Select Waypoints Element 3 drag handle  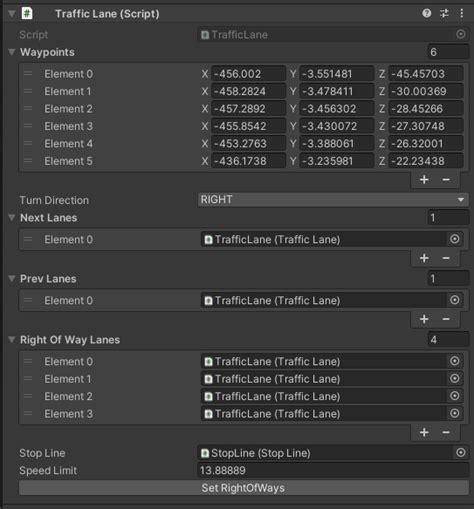point(28,126)
